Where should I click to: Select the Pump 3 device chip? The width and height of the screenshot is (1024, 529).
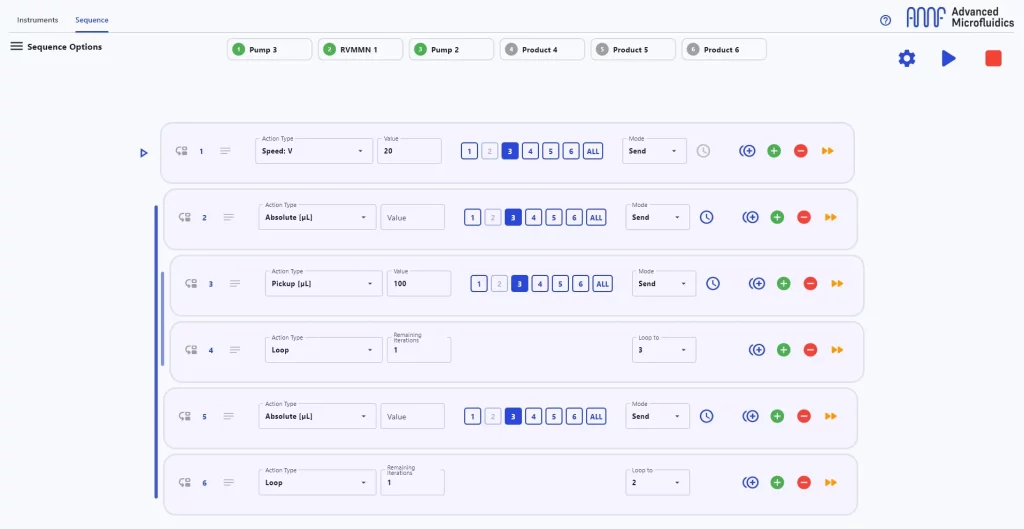(x=269, y=50)
